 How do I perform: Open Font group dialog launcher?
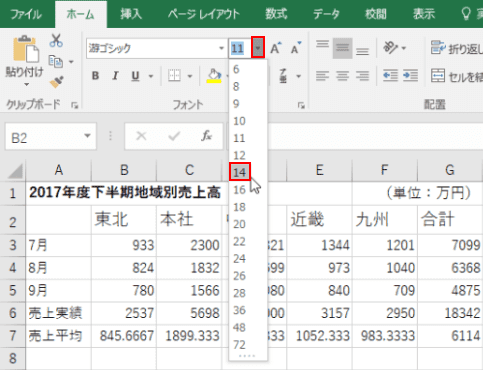click(x=301, y=106)
